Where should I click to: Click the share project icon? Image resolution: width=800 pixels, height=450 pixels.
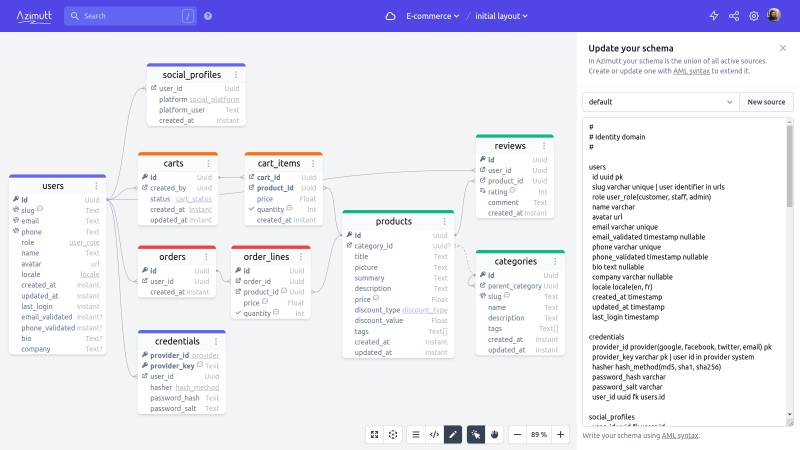pyautogui.click(x=734, y=16)
